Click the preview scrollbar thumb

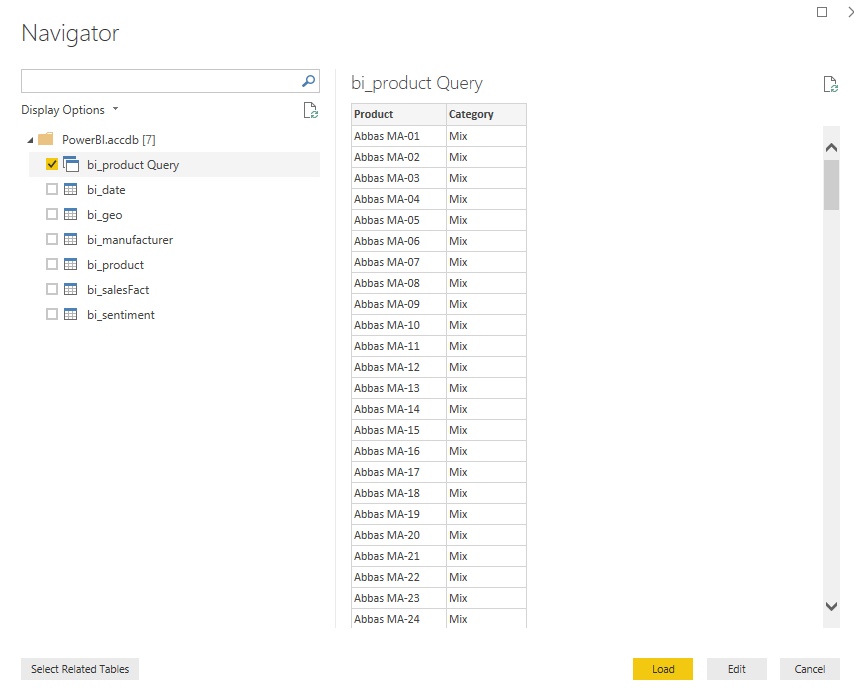(831, 185)
